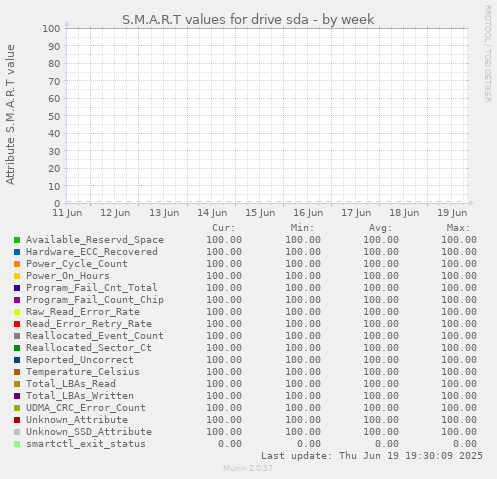Click the 'Temperature_Celsius' legend label
This screenshot has width=497, height=479.
(x=83, y=372)
